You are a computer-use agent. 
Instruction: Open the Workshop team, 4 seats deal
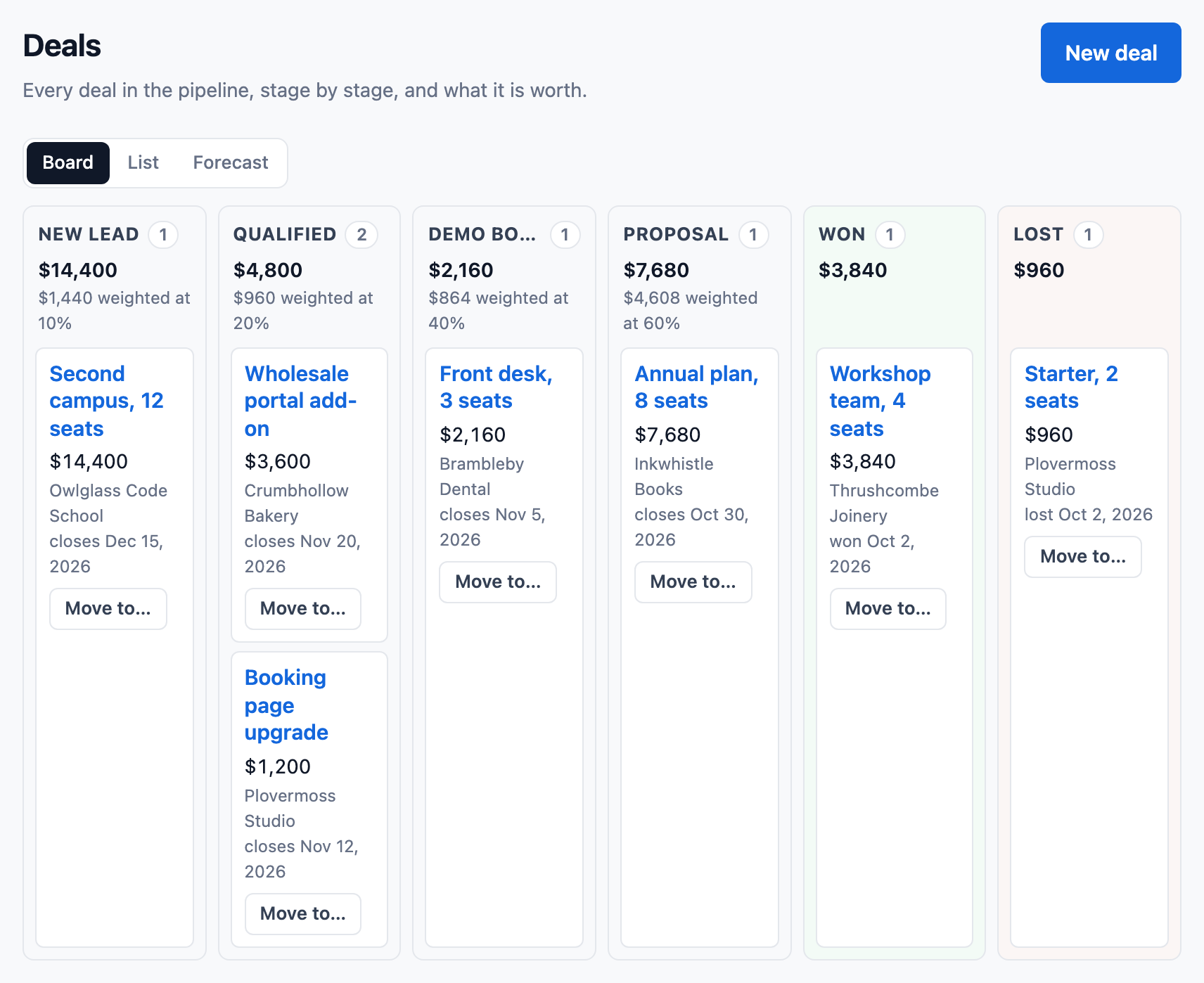point(880,401)
